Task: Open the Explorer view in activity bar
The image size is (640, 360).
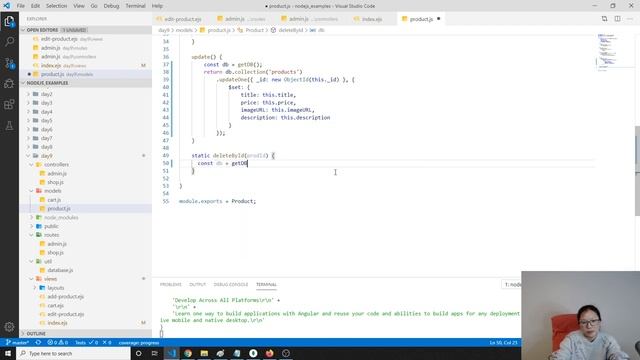Action: coord(9,21)
